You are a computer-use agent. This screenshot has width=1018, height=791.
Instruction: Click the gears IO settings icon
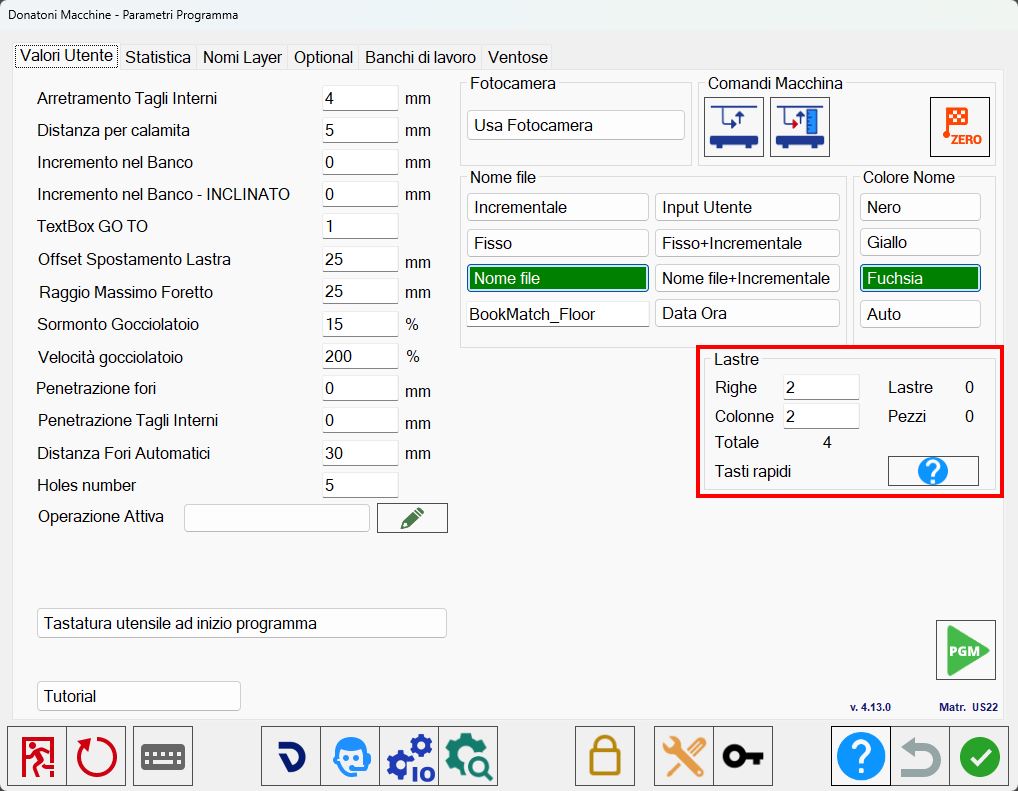pos(409,756)
